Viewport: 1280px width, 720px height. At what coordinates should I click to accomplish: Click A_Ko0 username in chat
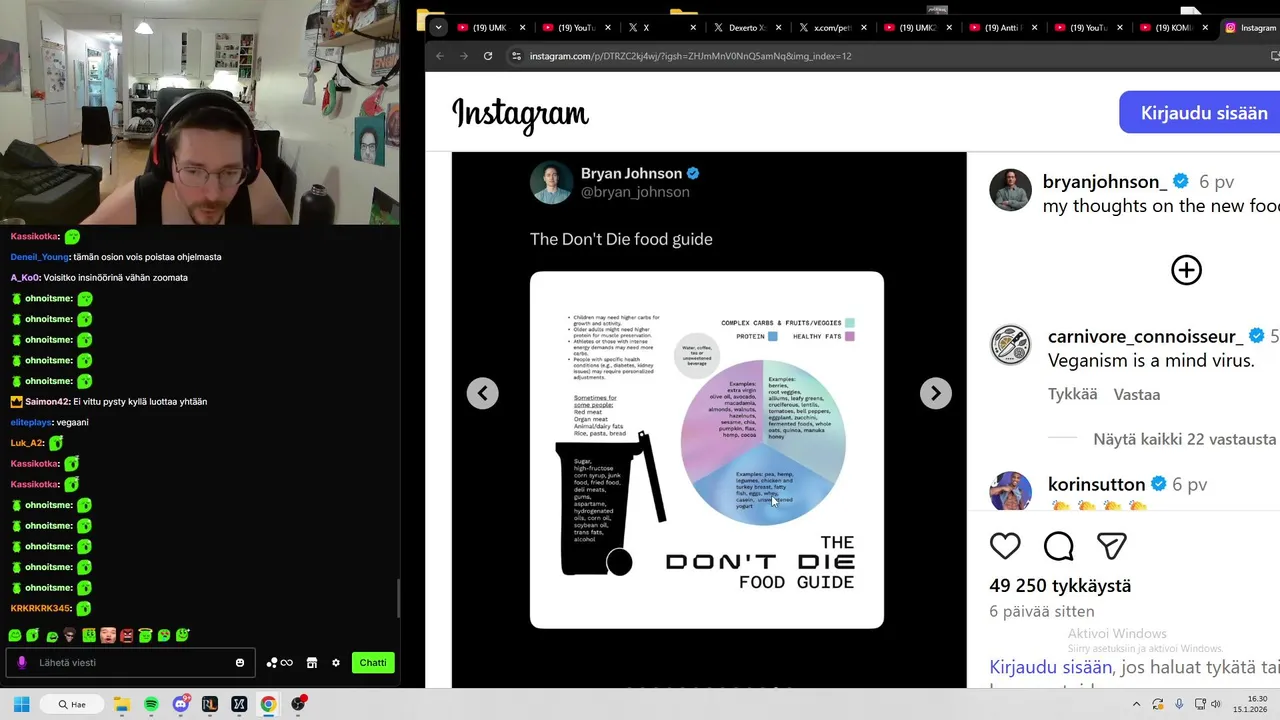25,277
